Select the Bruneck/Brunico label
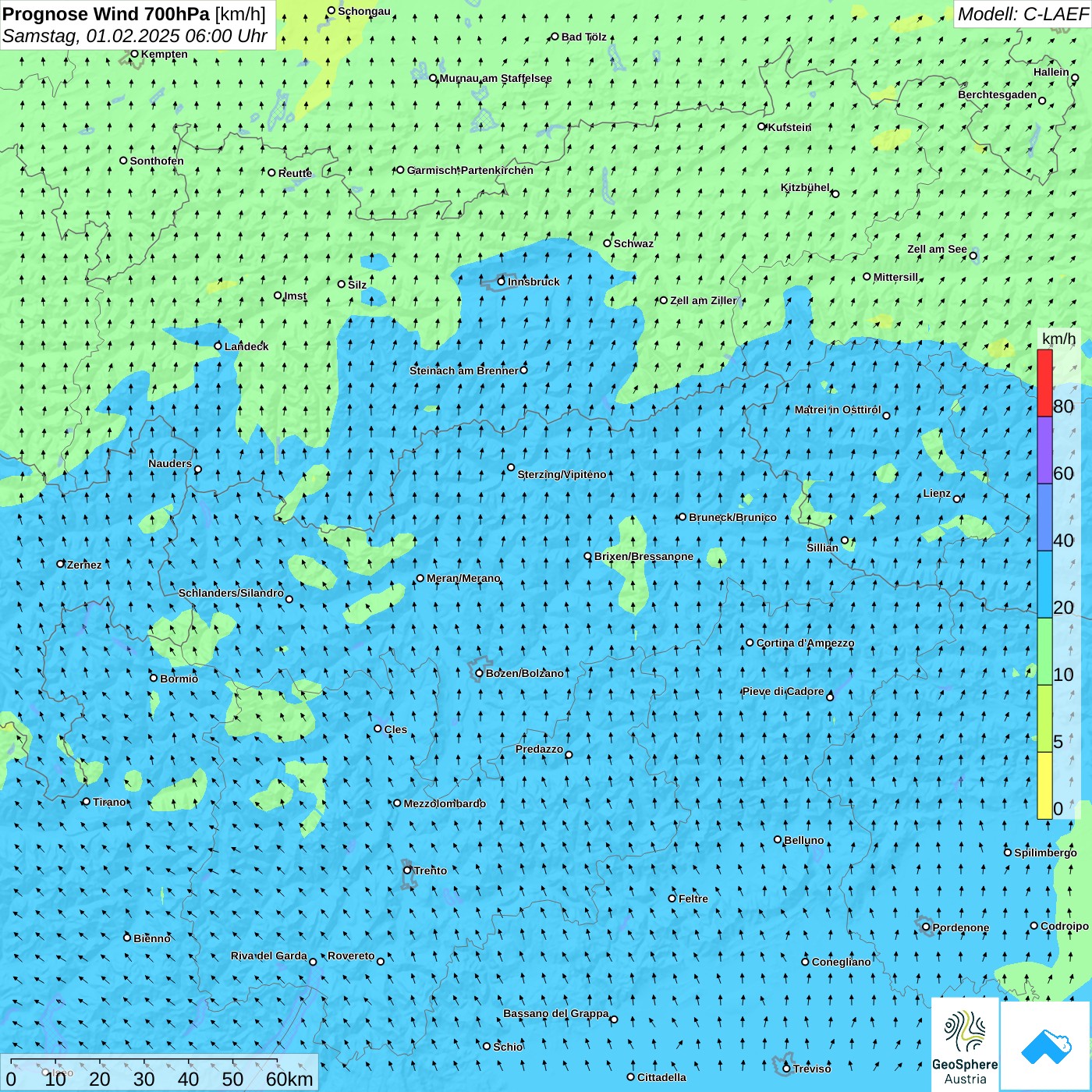 point(732,517)
